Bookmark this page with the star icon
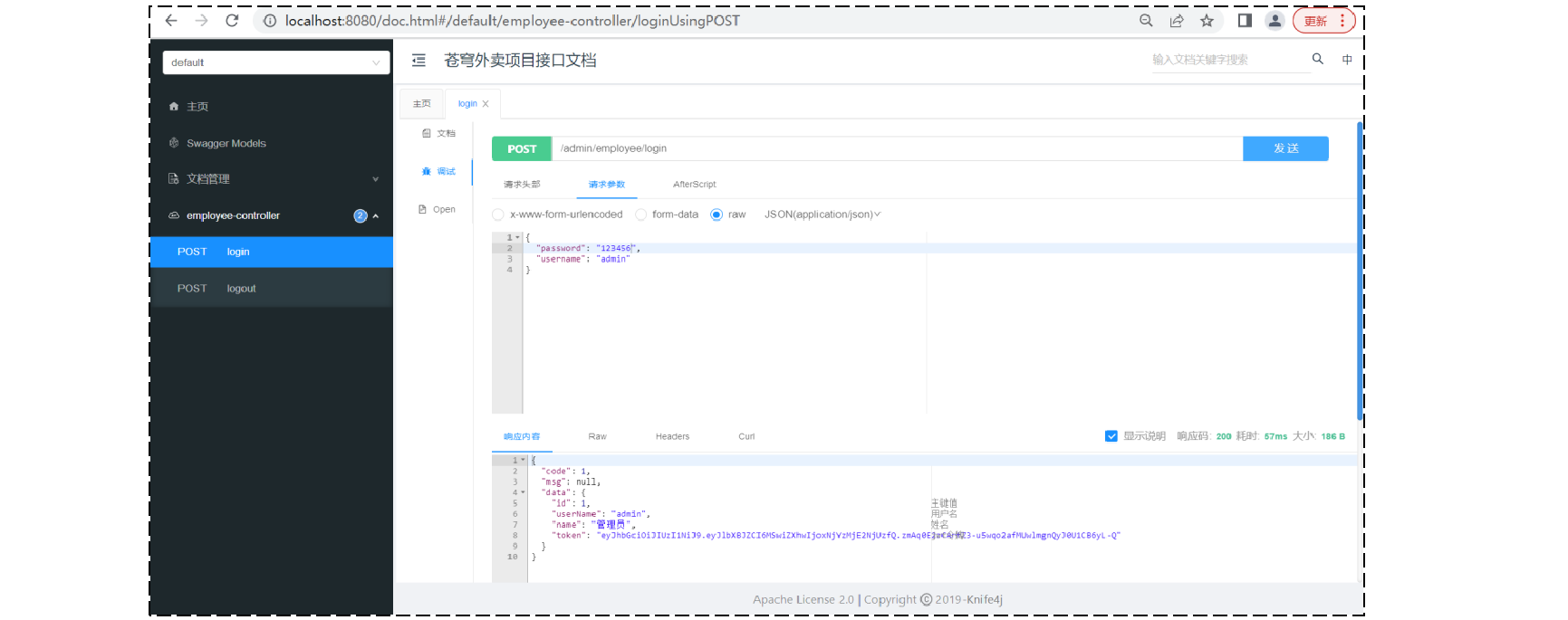 (x=1207, y=21)
